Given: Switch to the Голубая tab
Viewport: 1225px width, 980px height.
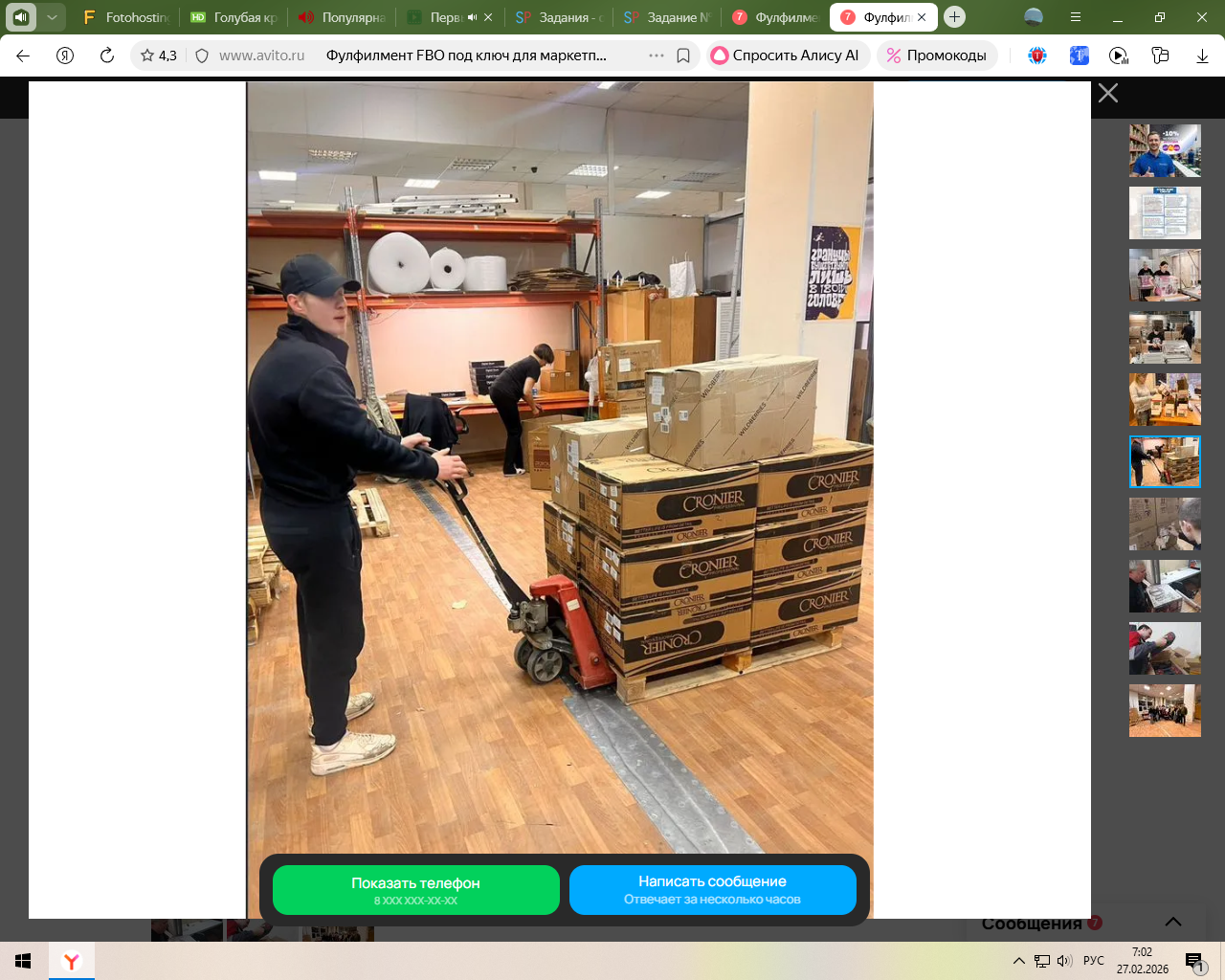Looking at the screenshot, I should [234, 17].
